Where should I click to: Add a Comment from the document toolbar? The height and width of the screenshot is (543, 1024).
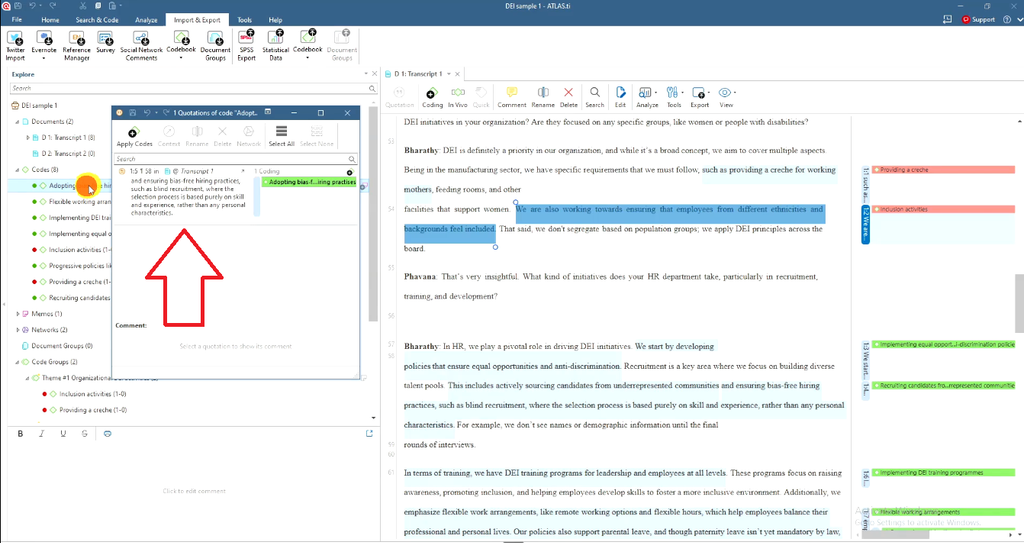pos(511,97)
